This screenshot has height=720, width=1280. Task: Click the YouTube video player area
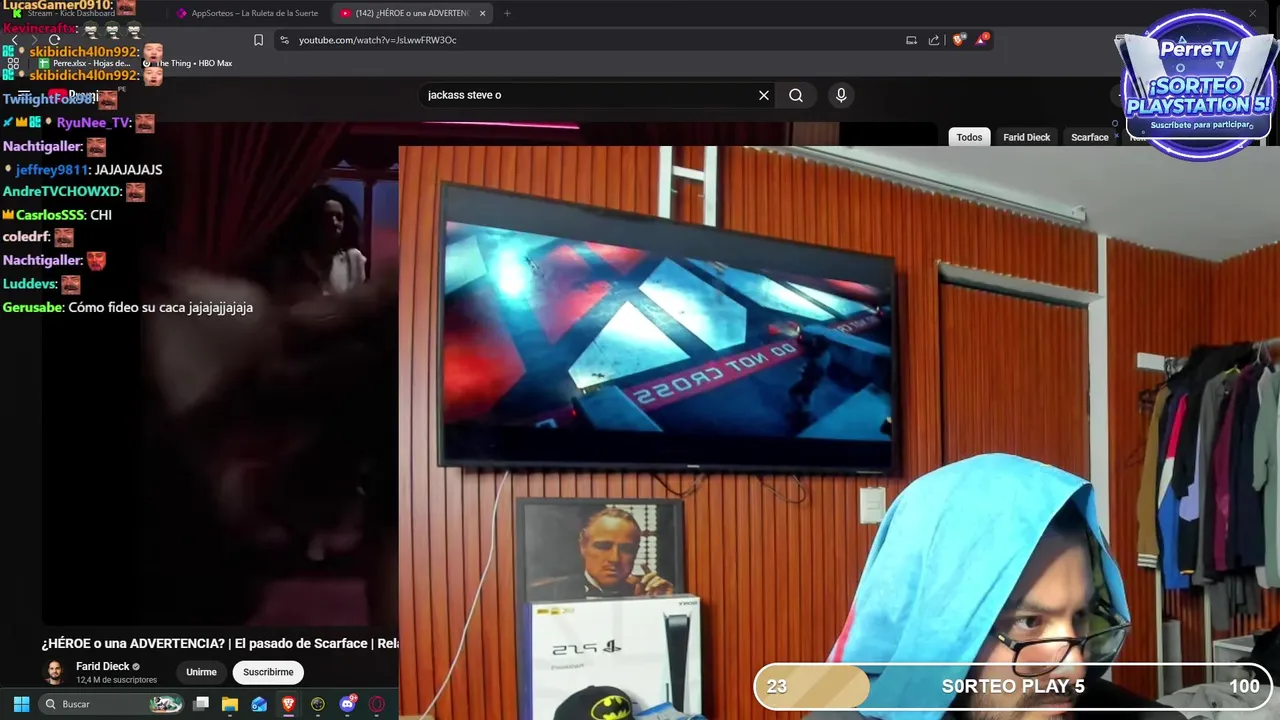tap(220, 375)
